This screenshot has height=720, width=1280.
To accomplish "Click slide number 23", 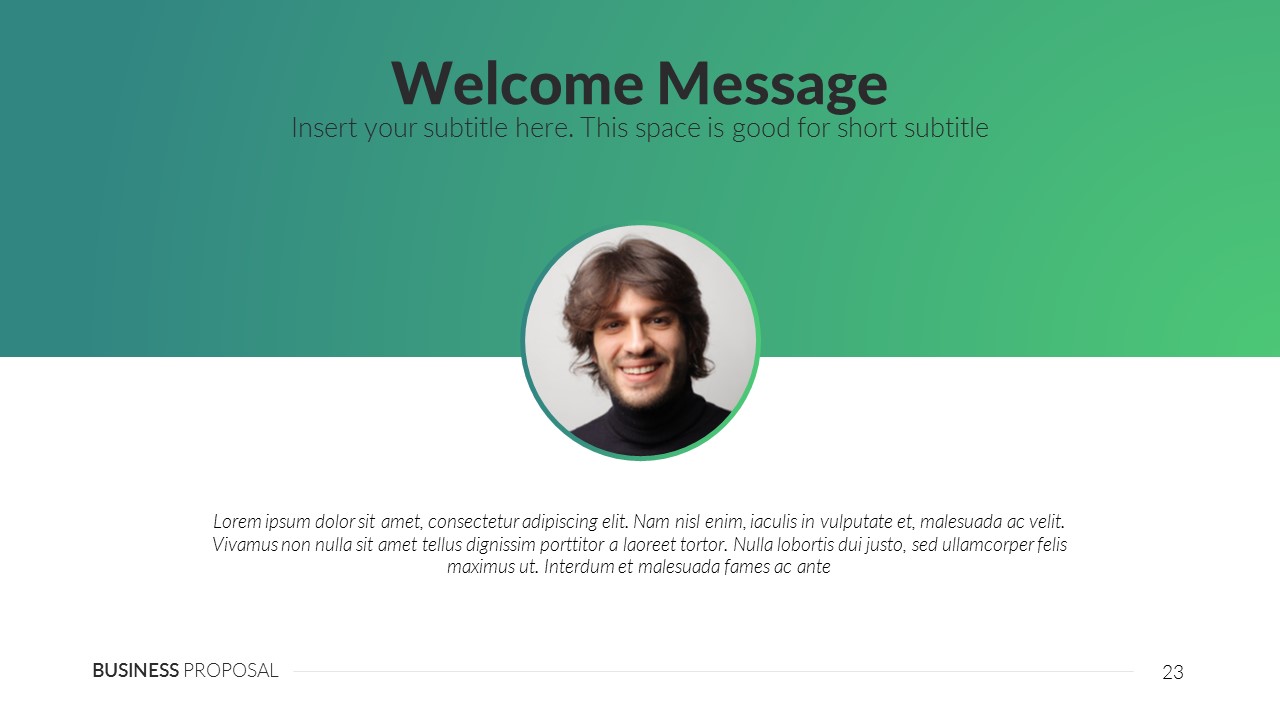I will 1173,672.
